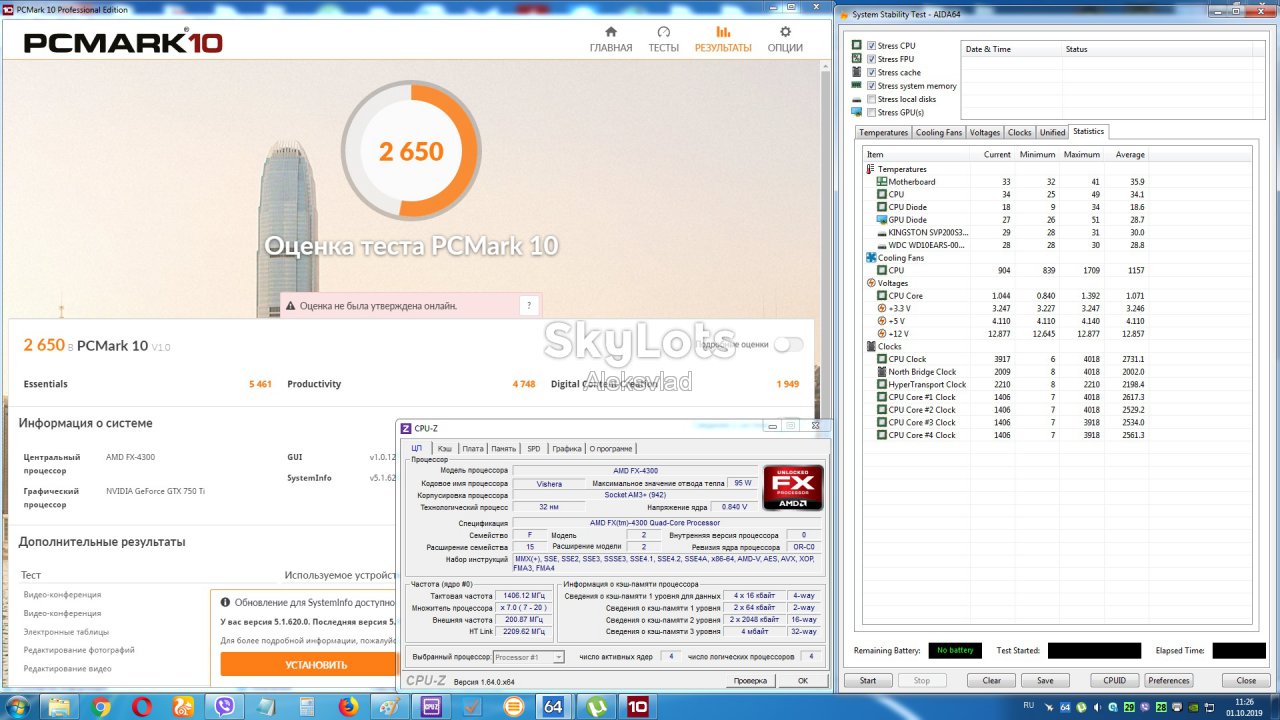Open Firefox from the taskbar
Viewport: 1280px width, 720px height.
click(x=348, y=706)
